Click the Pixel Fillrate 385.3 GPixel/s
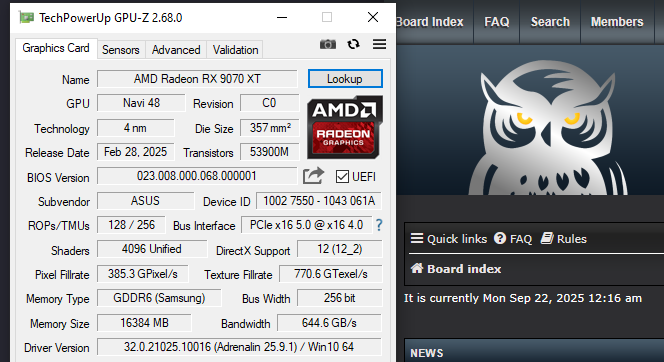Viewport: 664px width, 362px height. click(143, 274)
